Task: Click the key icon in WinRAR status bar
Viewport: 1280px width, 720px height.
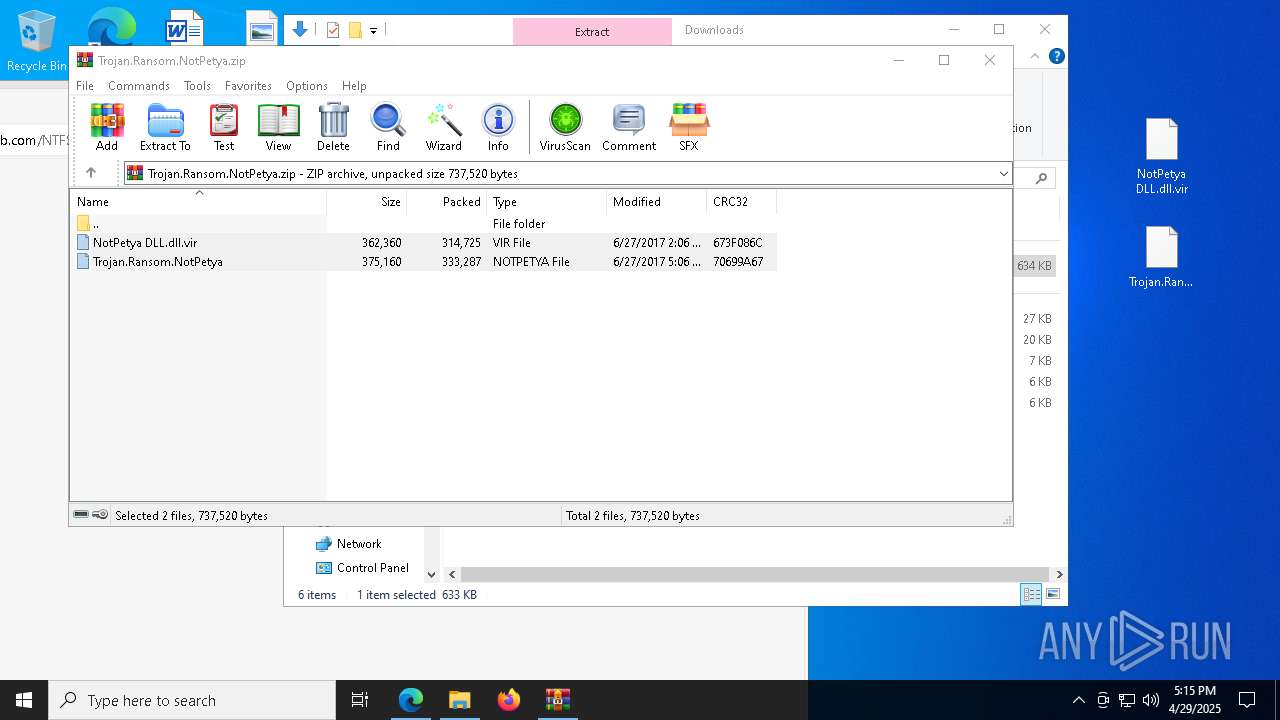Action: pyautogui.click(x=100, y=515)
